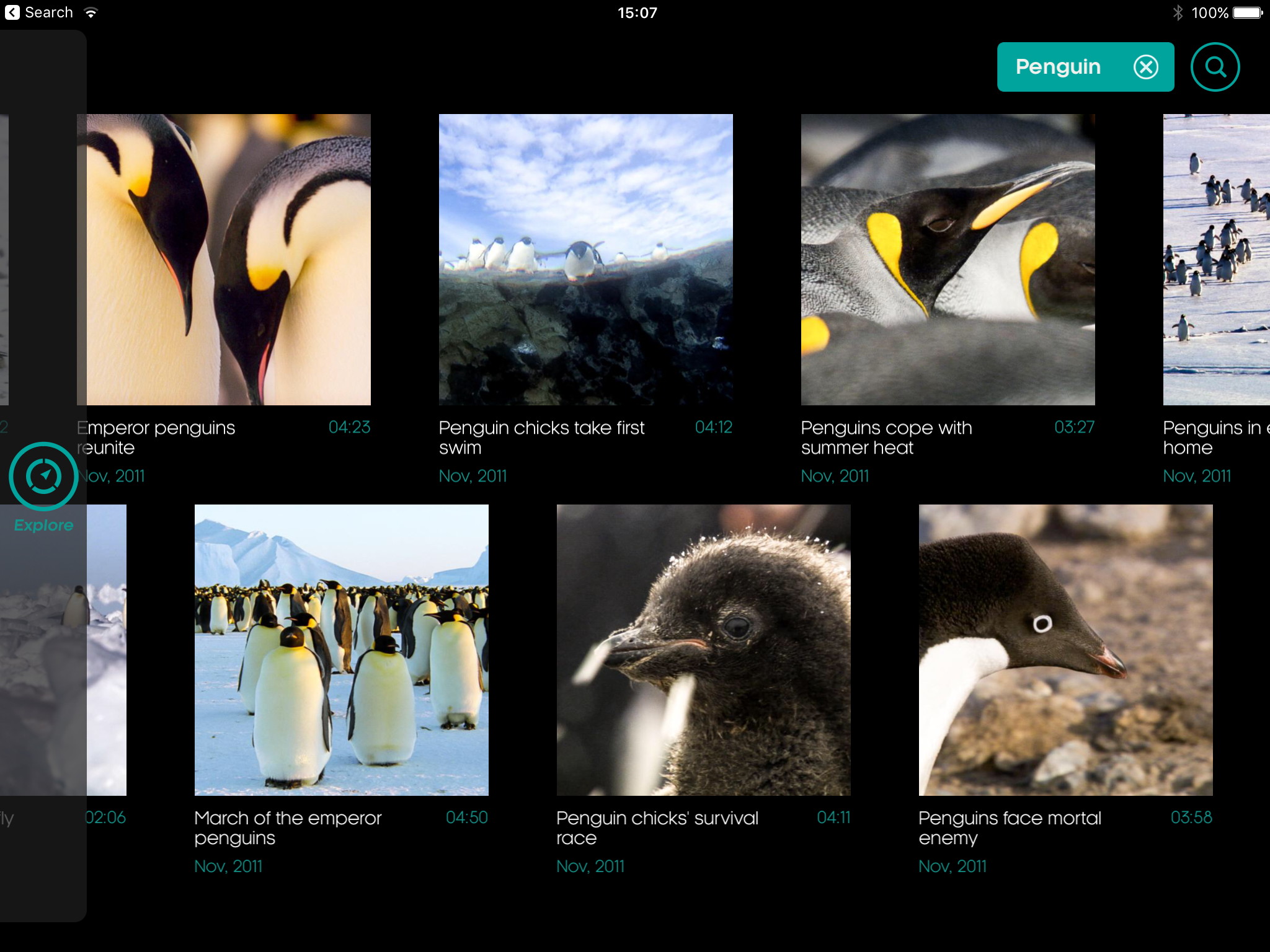
Task: Tap the 03:27 duration label
Action: (x=1075, y=427)
